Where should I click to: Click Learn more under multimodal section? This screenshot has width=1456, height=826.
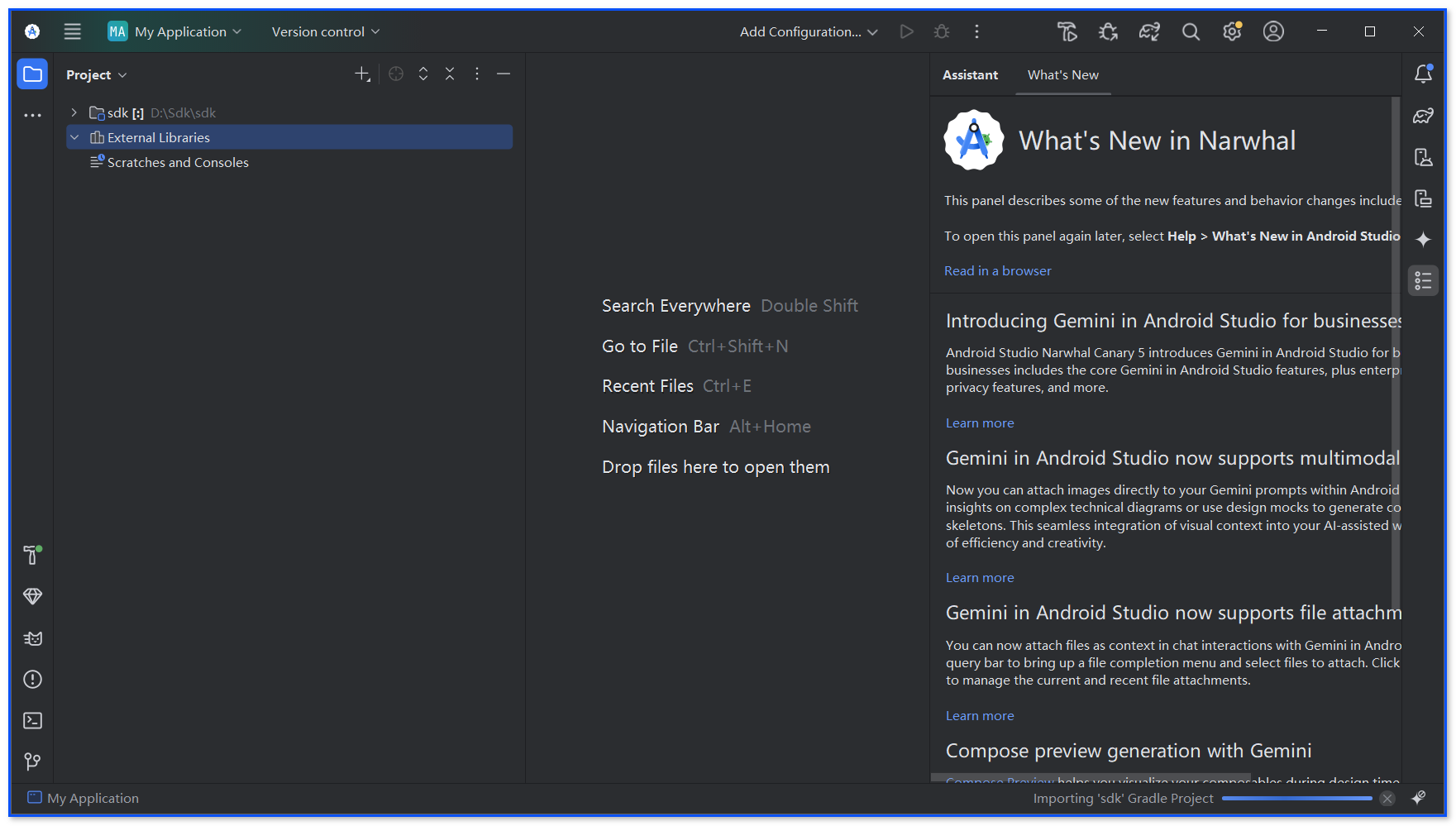click(980, 578)
